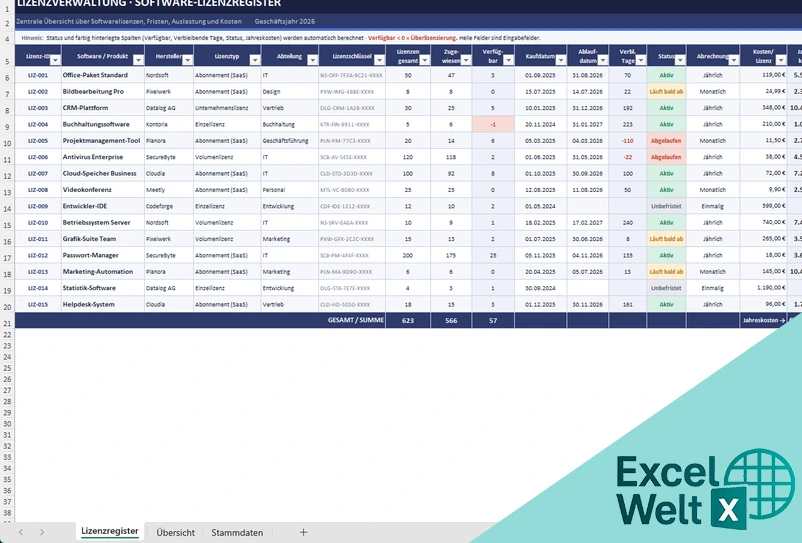Screen dimensions: 802x543
Task: Select cell Entwickler-IDE
Action: [x=102, y=206]
